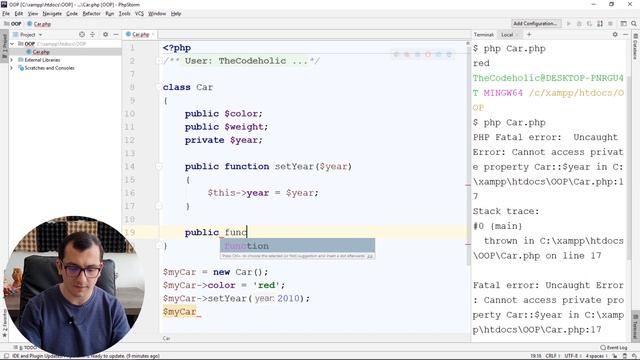
Task: Click the Terminal stripe button on right edge
Action: coord(636,327)
